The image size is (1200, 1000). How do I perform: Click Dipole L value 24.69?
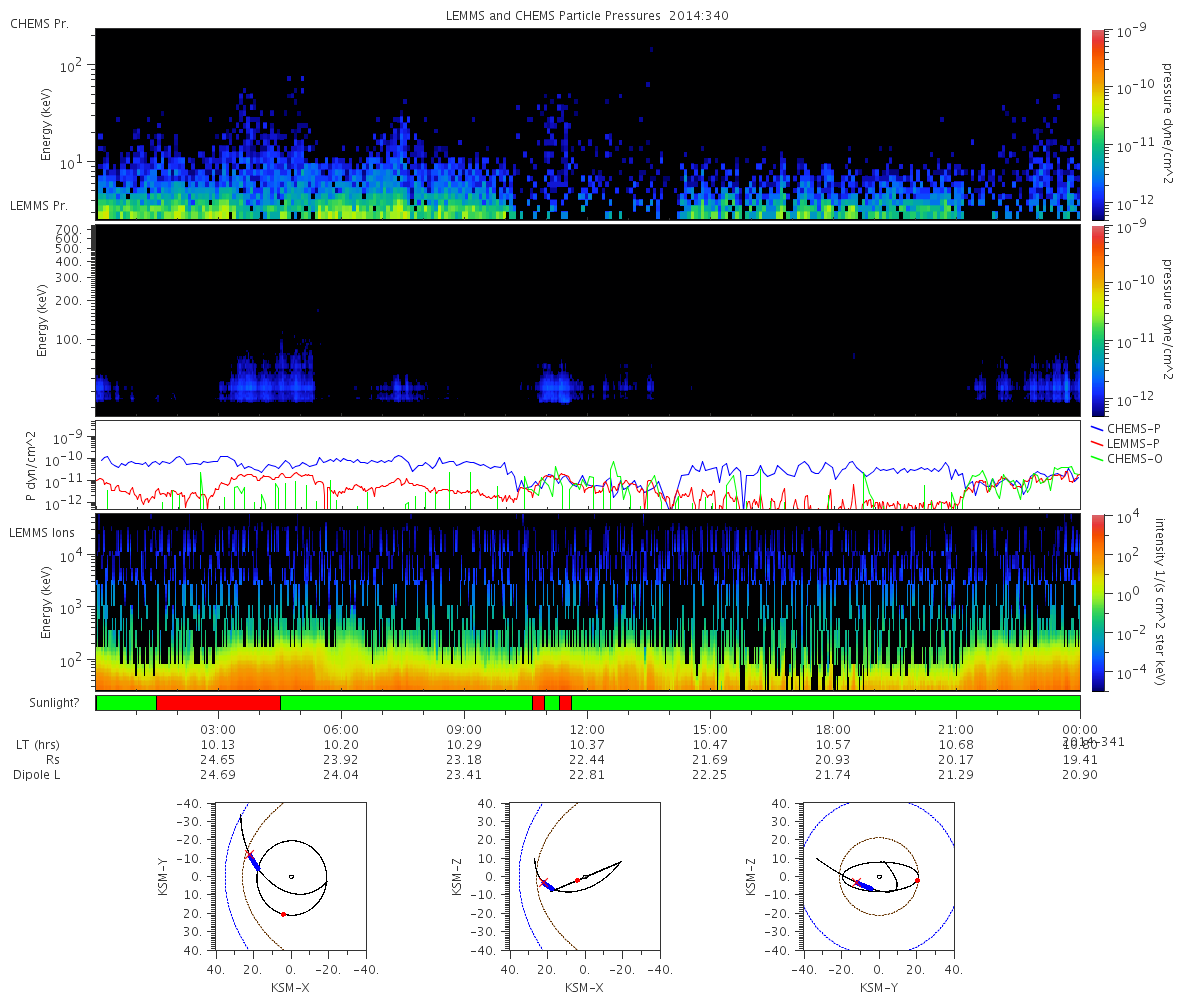pyautogui.click(x=218, y=775)
